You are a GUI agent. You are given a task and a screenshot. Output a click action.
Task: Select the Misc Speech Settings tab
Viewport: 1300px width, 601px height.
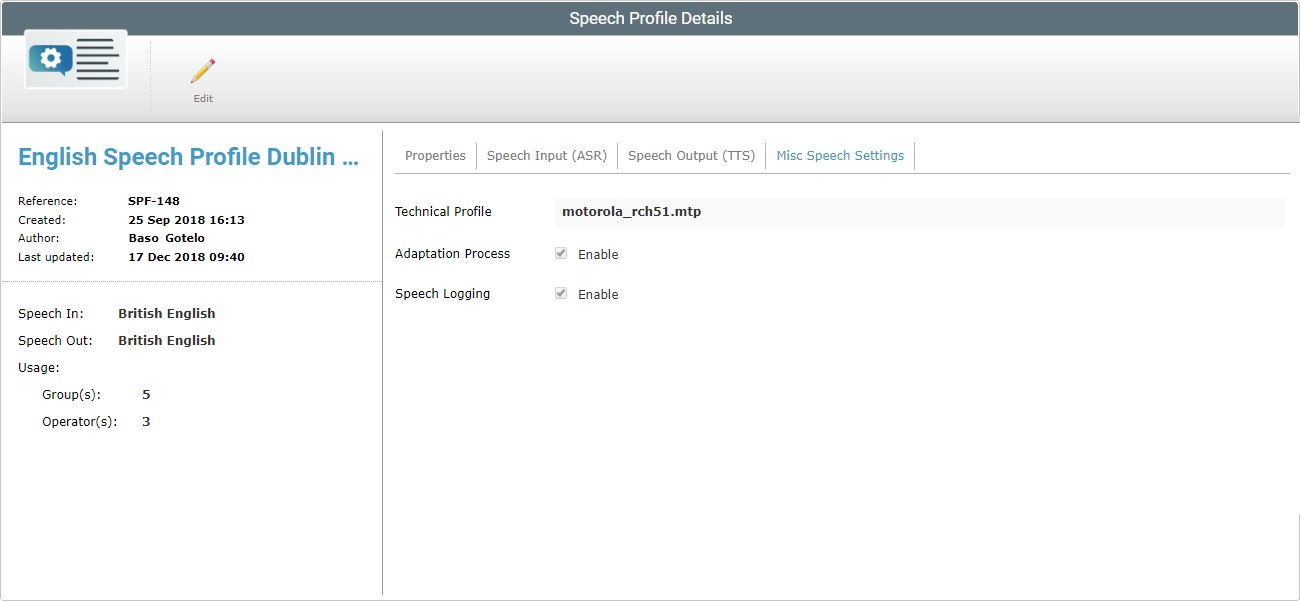(840, 155)
